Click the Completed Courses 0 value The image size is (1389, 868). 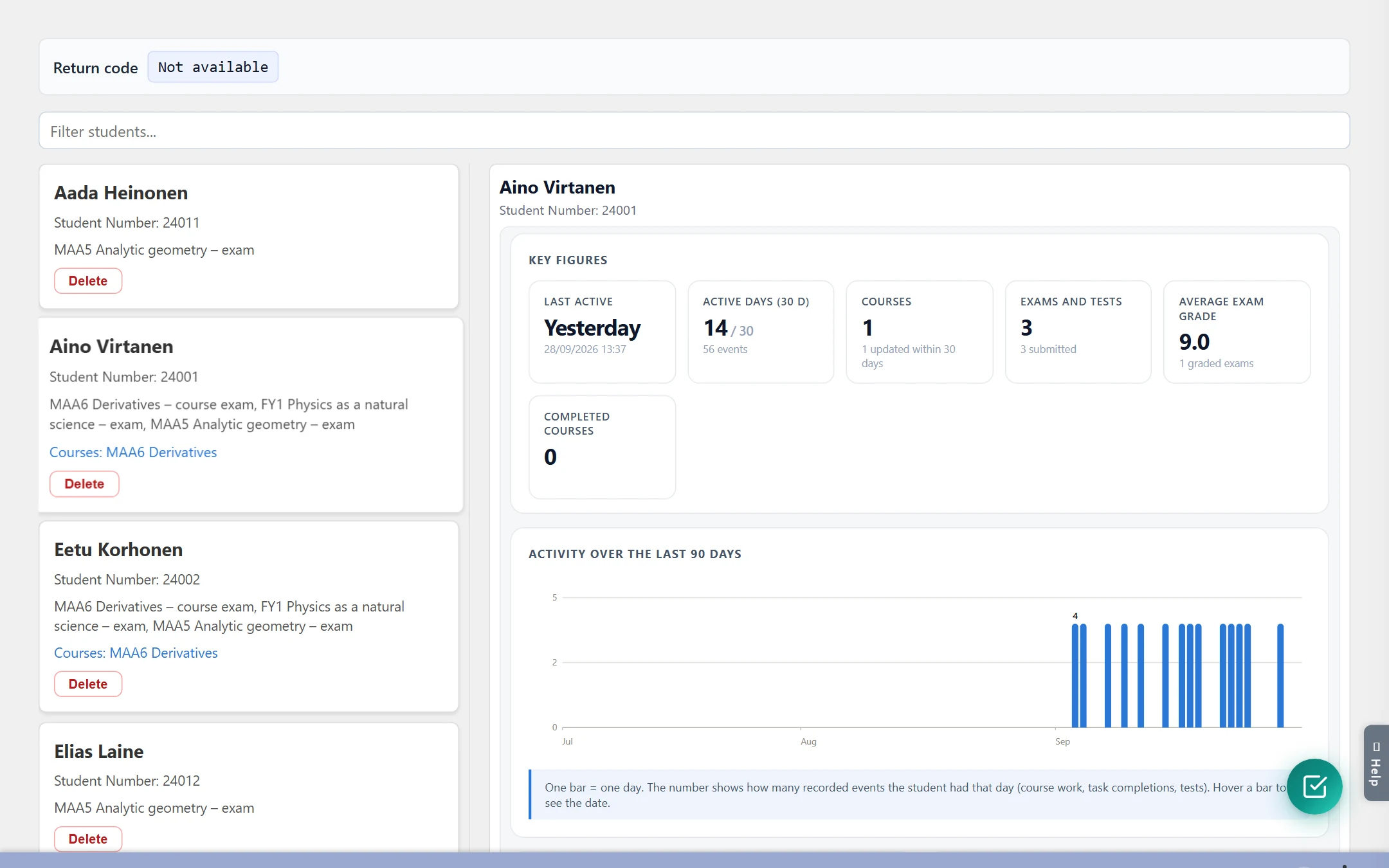tap(550, 457)
